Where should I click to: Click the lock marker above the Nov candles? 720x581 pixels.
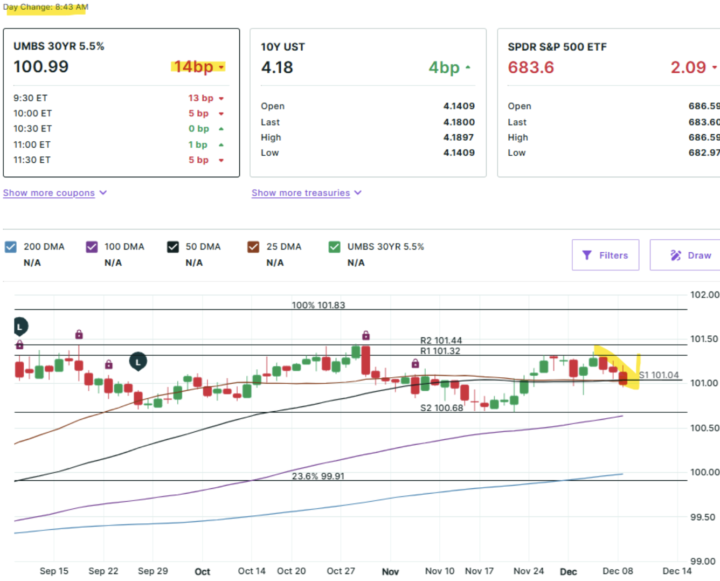[x=415, y=363]
